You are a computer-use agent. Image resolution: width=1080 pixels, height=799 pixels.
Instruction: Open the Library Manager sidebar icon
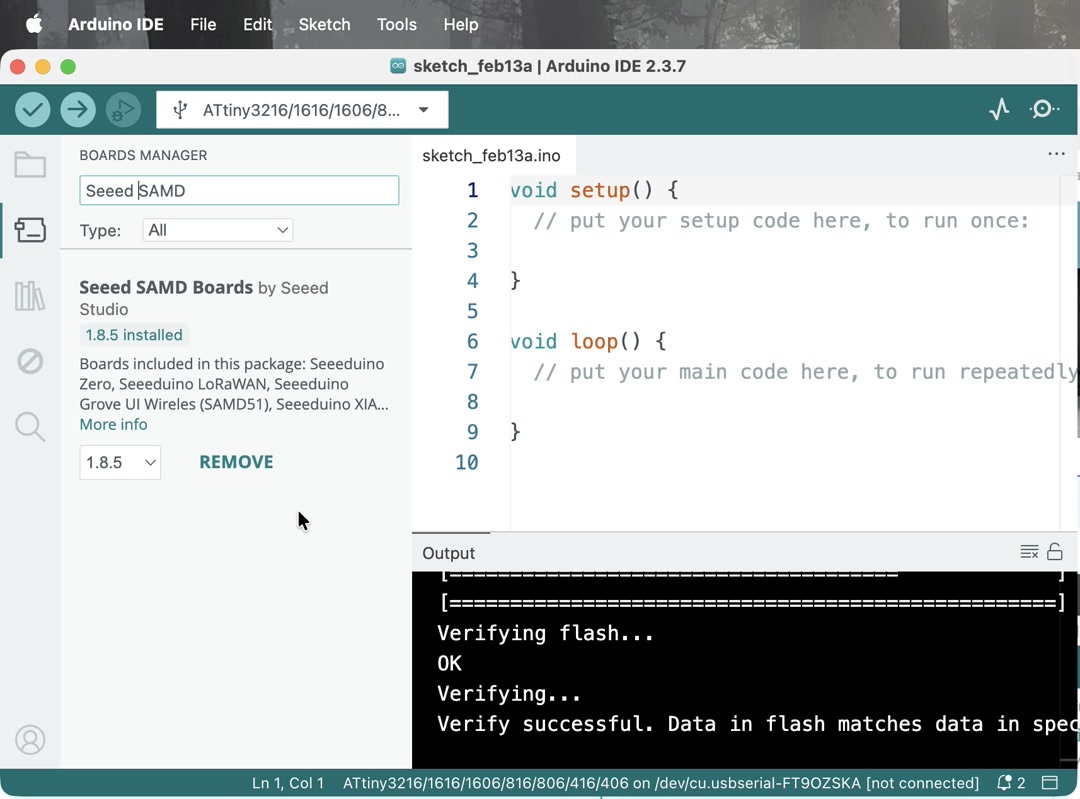point(30,295)
